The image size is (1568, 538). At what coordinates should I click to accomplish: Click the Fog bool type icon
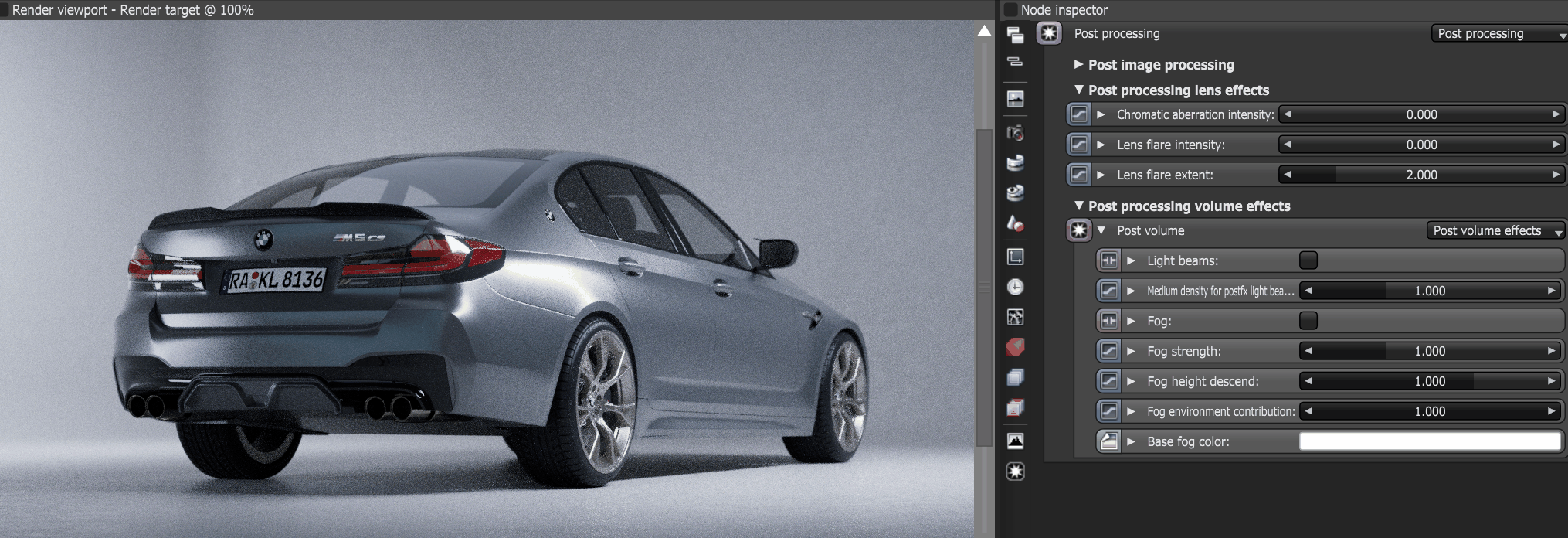[x=1108, y=321]
